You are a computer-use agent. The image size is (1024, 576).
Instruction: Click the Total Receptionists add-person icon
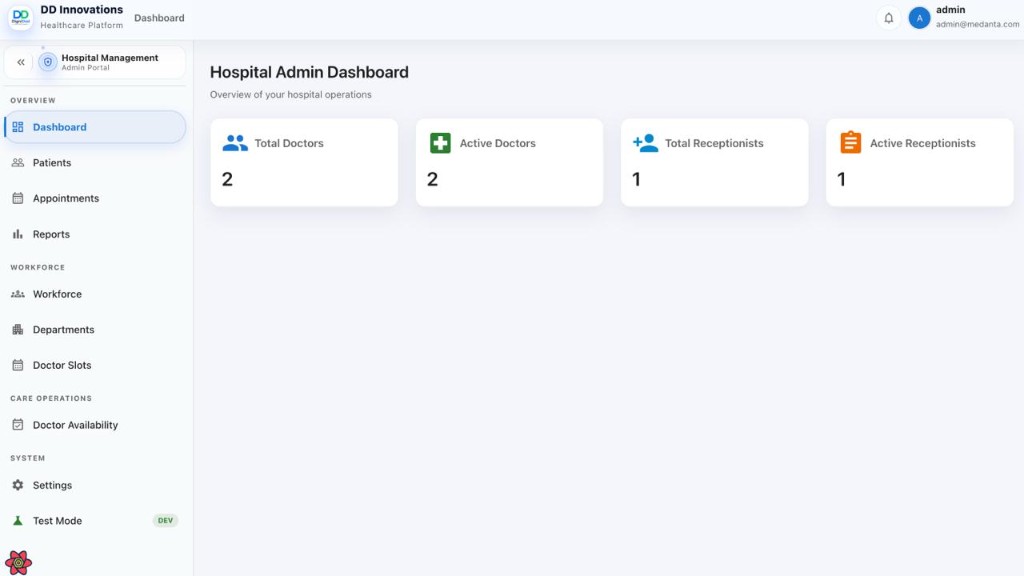click(645, 143)
